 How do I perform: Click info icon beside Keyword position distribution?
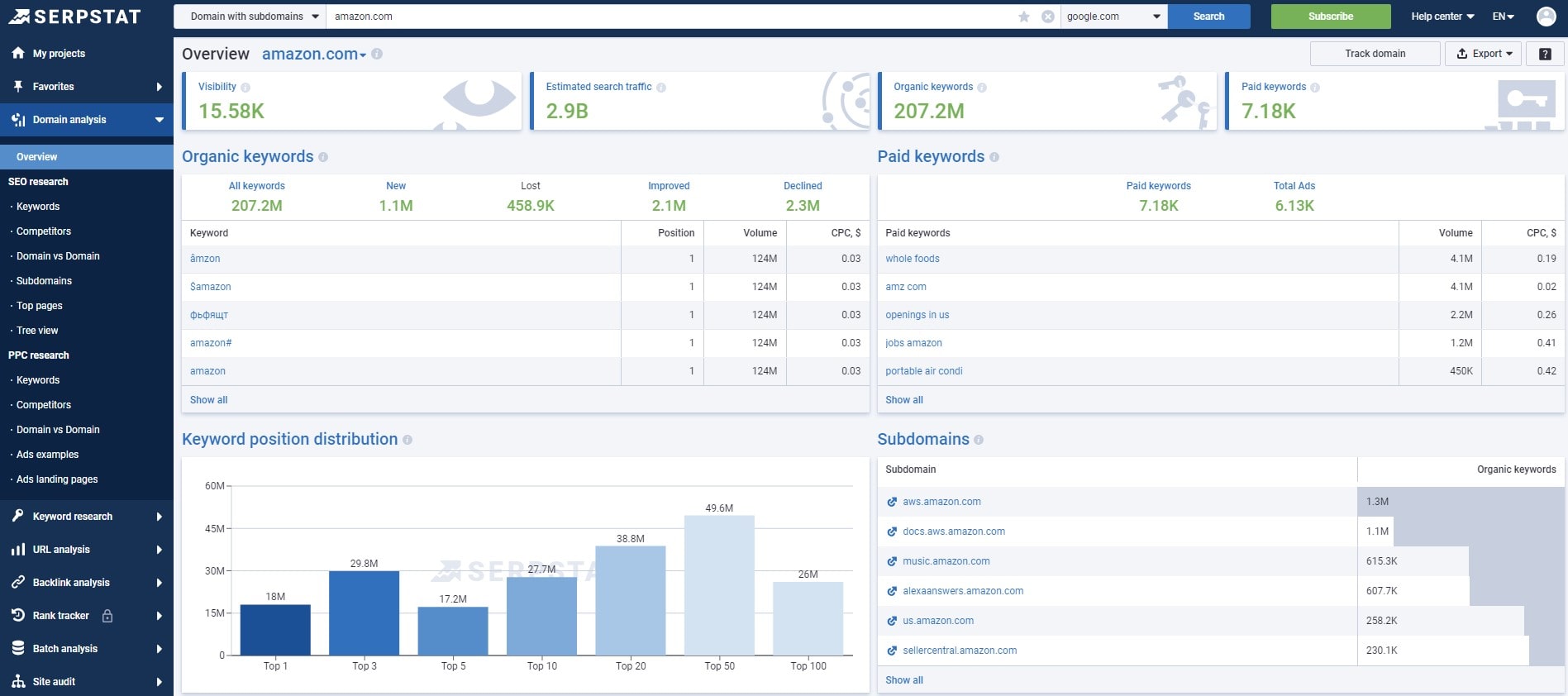coord(407,440)
